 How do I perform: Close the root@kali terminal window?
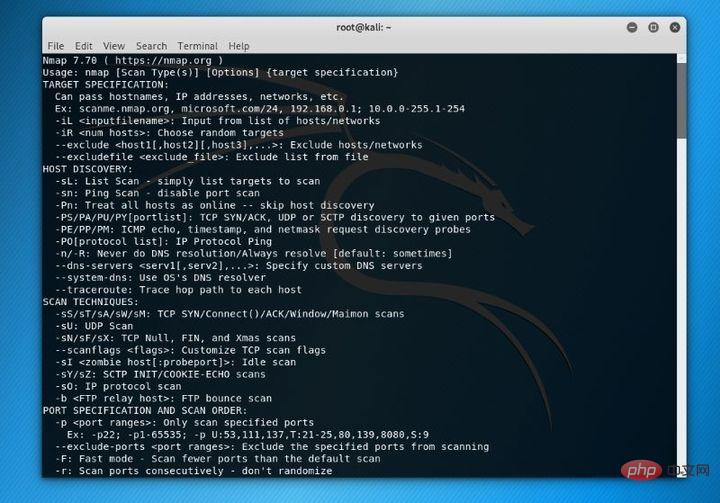click(675, 28)
